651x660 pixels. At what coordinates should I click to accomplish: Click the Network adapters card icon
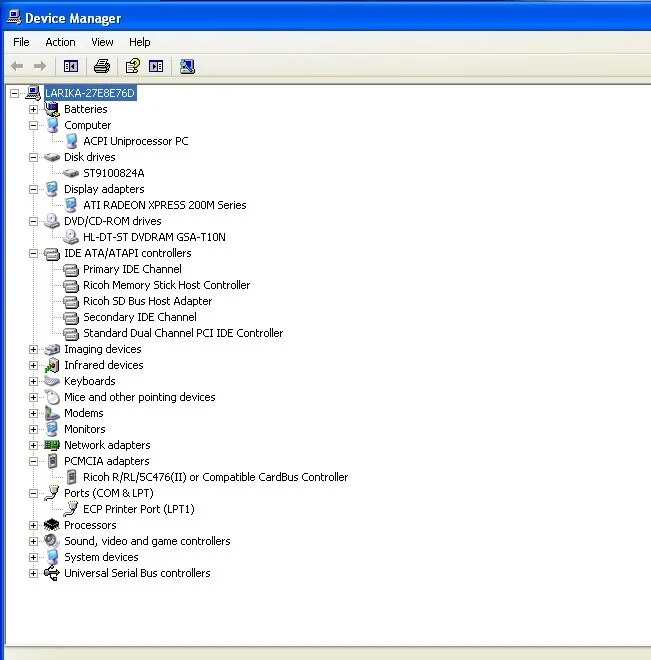coord(52,445)
